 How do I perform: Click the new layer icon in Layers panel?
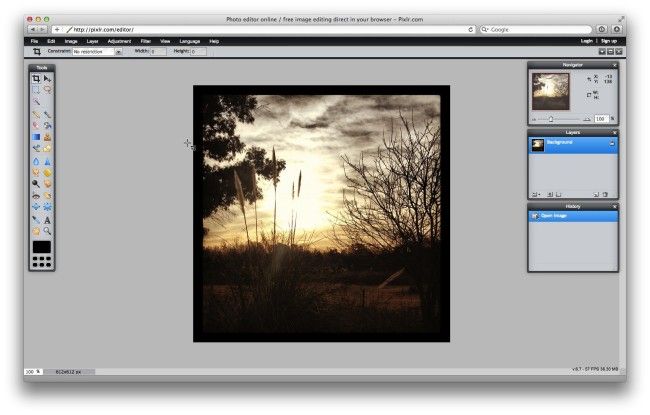tap(596, 194)
